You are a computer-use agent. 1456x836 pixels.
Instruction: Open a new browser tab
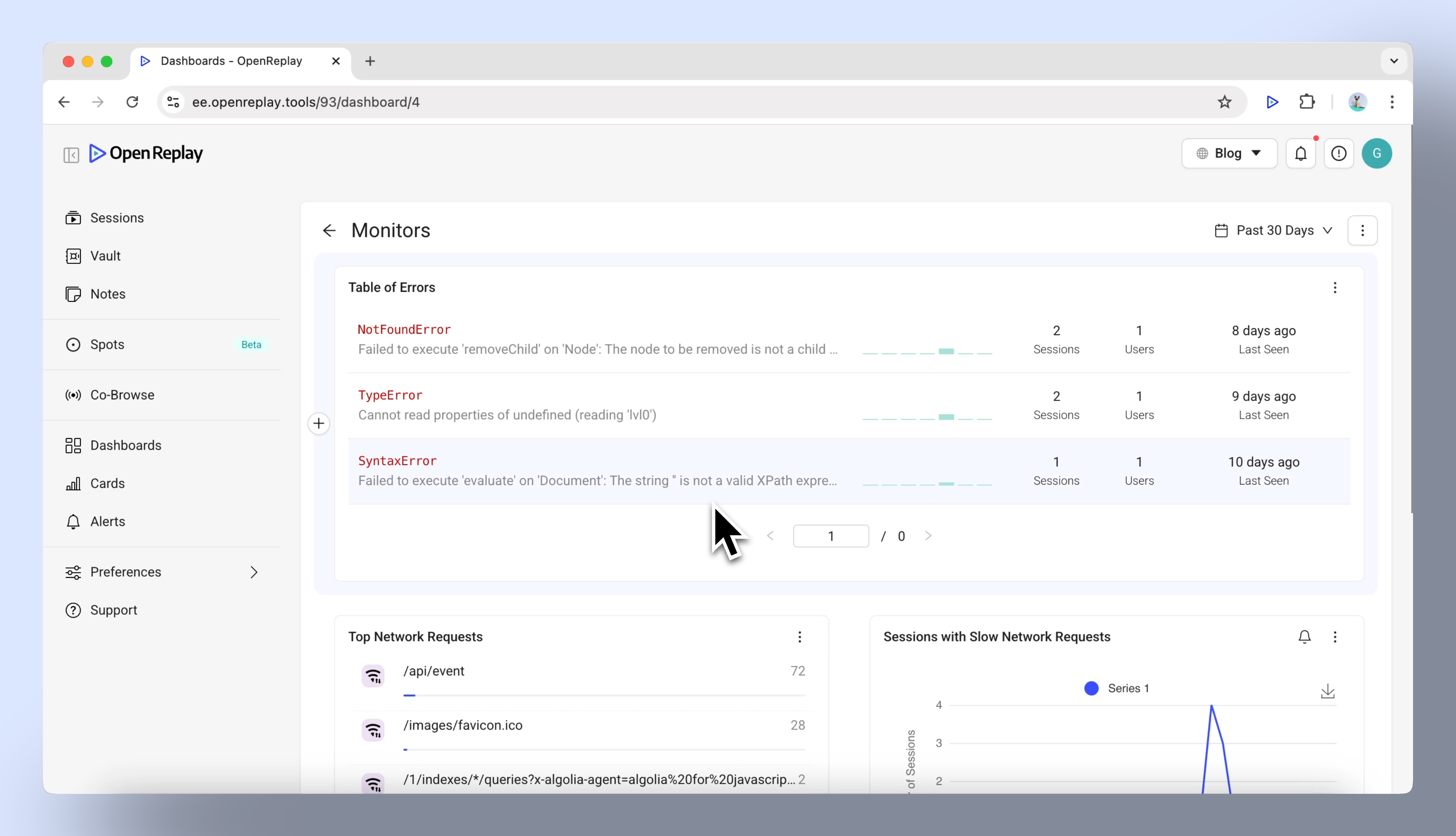coord(370,61)
